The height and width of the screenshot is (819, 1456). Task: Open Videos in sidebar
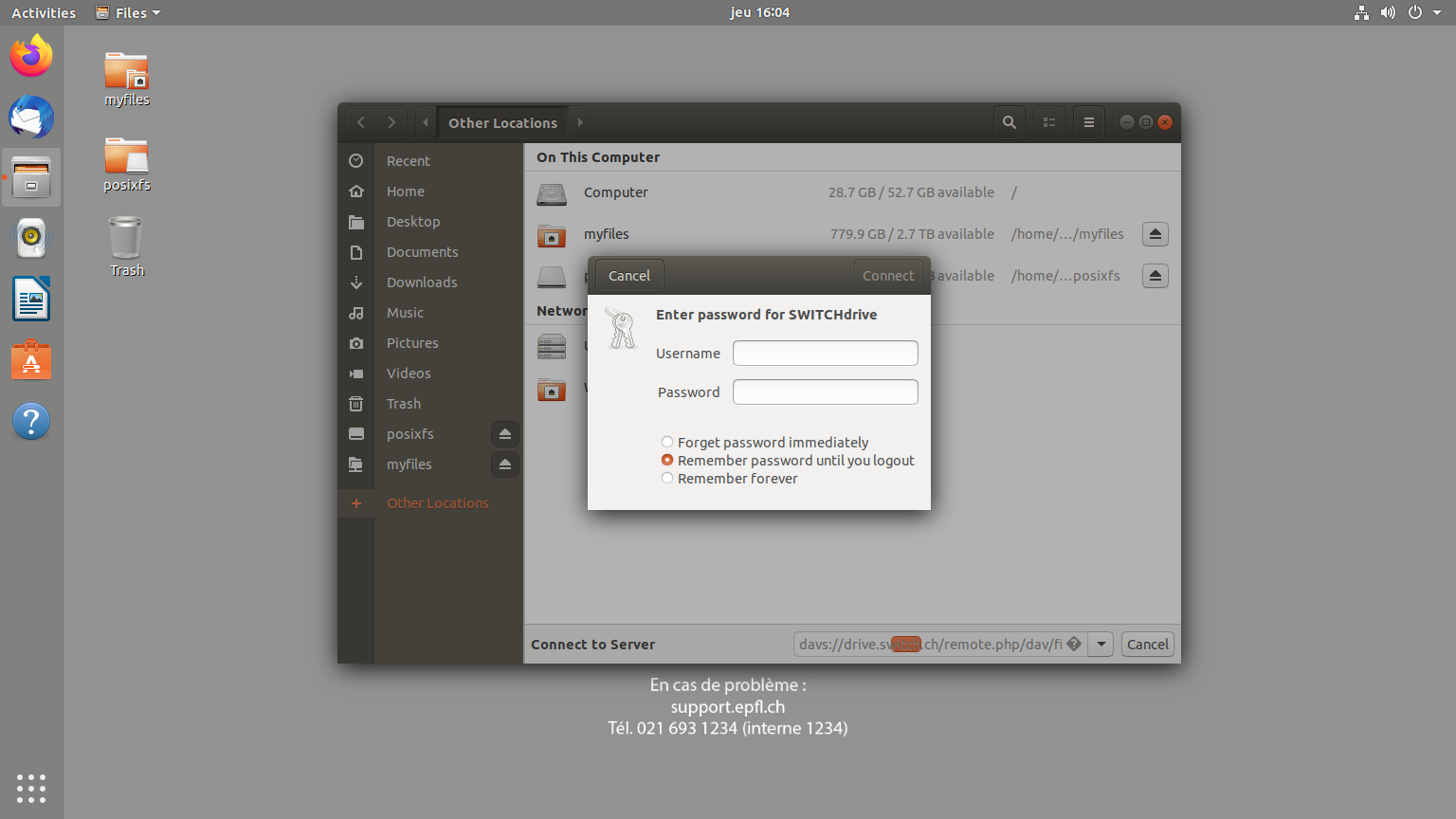pyautogui.click(x=430, y=373)
